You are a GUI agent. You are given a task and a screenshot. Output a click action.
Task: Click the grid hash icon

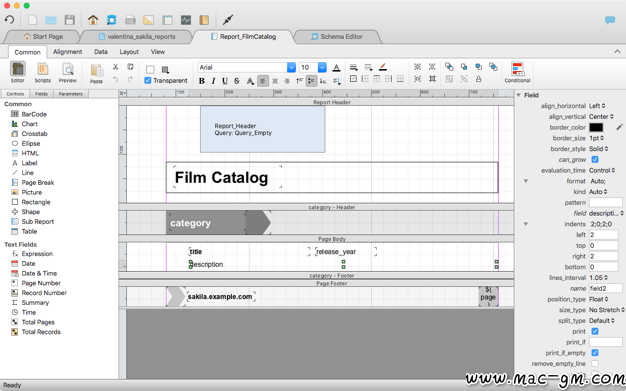[x=432, y=79]
